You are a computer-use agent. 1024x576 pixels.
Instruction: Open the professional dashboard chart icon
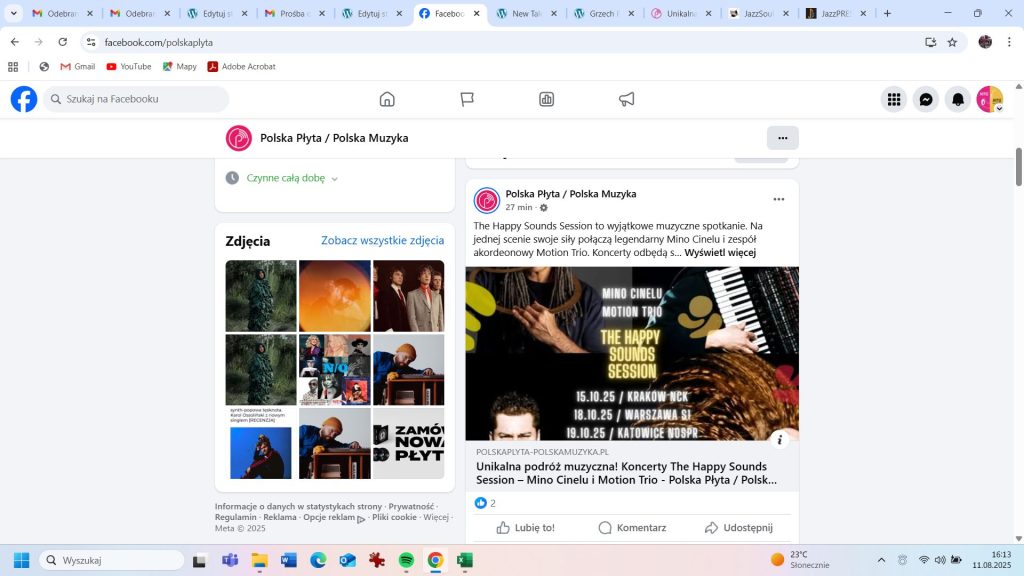[547, 99]
